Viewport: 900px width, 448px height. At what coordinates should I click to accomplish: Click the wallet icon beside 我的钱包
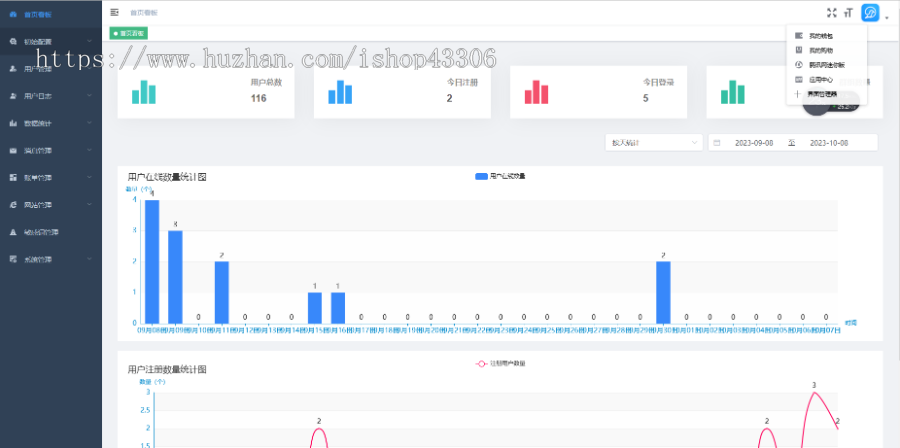(798, 36)
